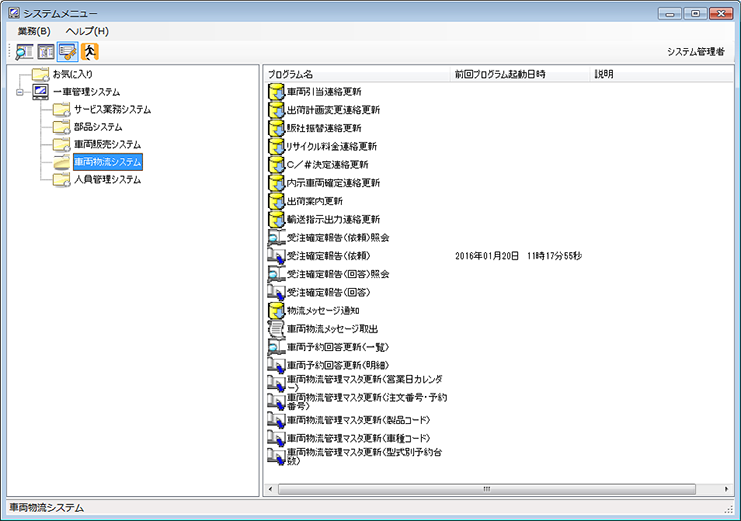Screen dimensions: 741x521
Task: Collapse the 一車管理システム tree node
Action: (20, 92)
